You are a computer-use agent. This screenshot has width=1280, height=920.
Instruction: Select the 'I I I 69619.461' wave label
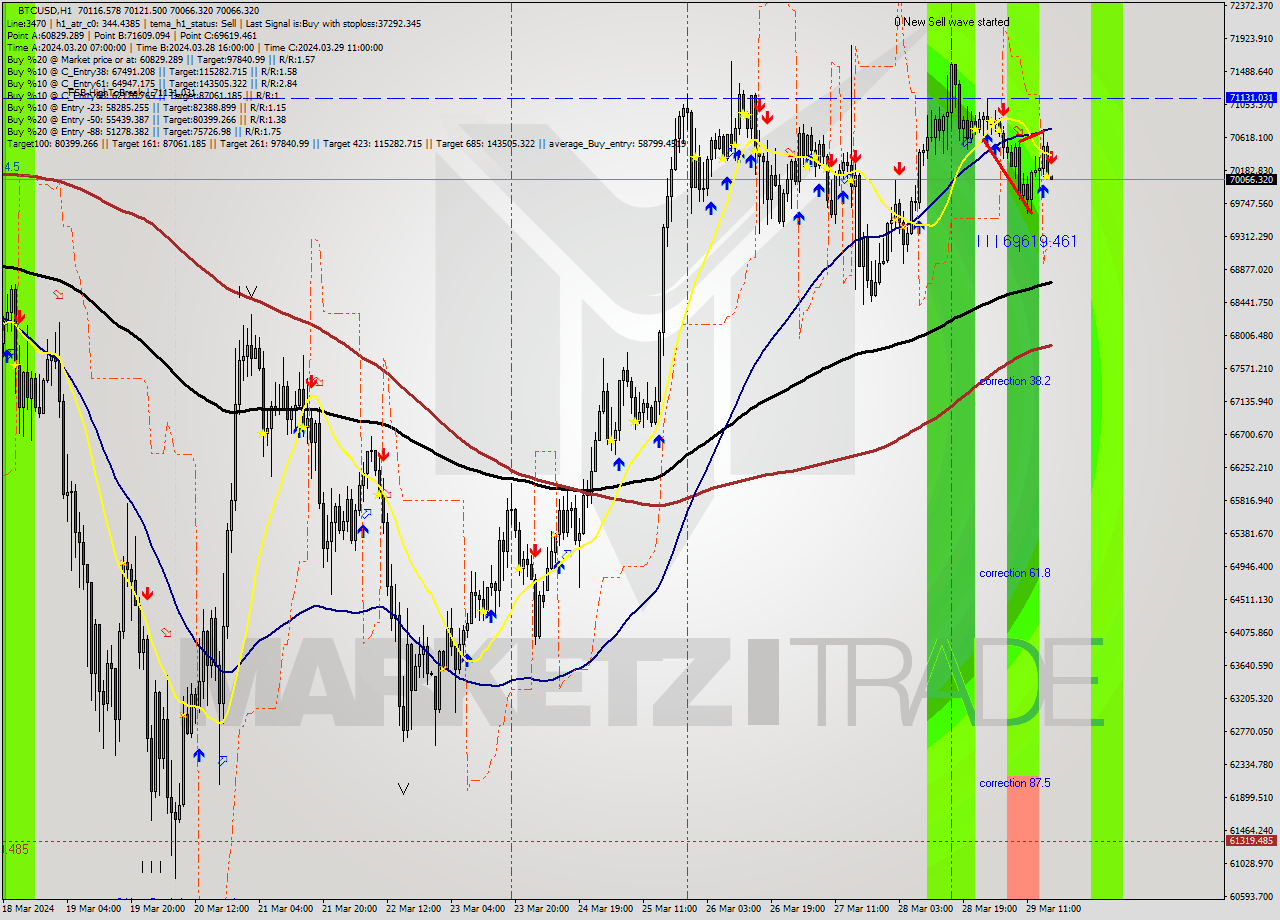point(1026,241)
